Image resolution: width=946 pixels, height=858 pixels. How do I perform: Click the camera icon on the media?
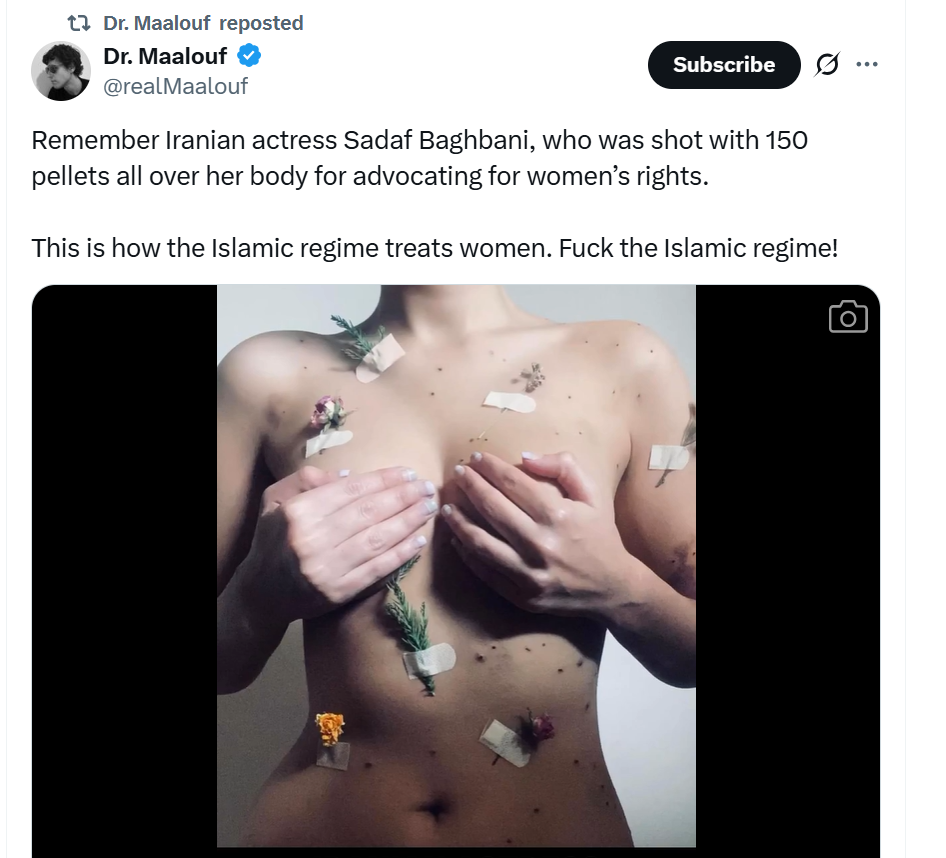[x=848, y=317]
